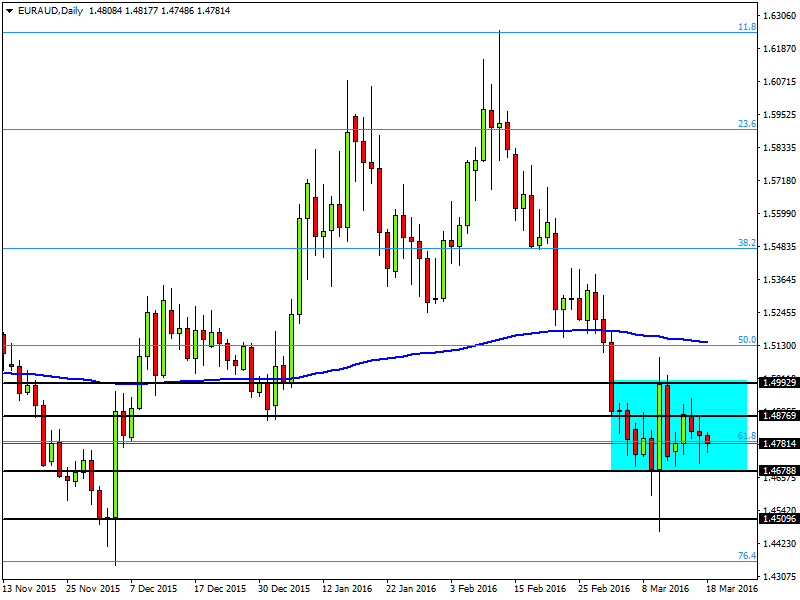Click the 1.54835 price axis value
The image size is (800, 600).
pyautogui.click(x=779, y=246)
